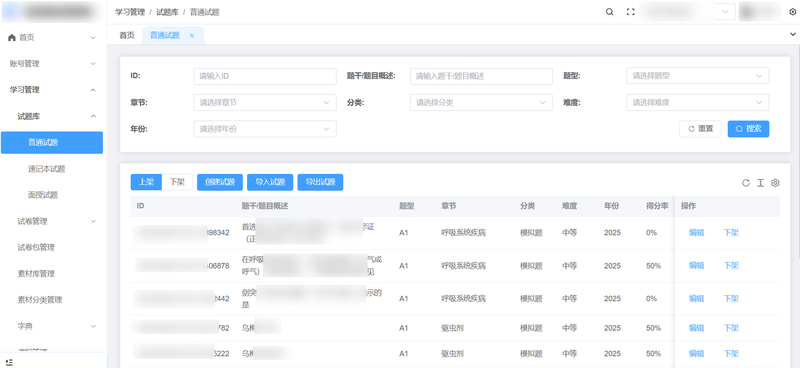Click 编辑 for the row ending 6222
Image resolution: width=800 pixels, height=368 pixels.
coord(696,353)
